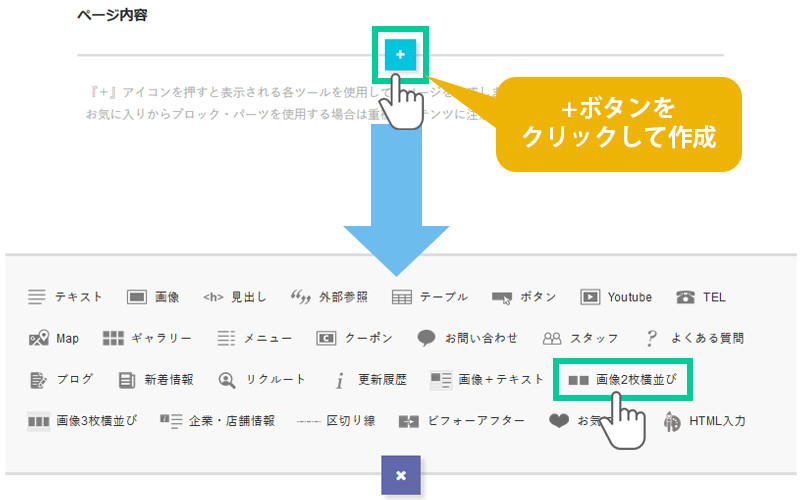
Task: Add a 見出し heading block
Action: tap(234, 297)
